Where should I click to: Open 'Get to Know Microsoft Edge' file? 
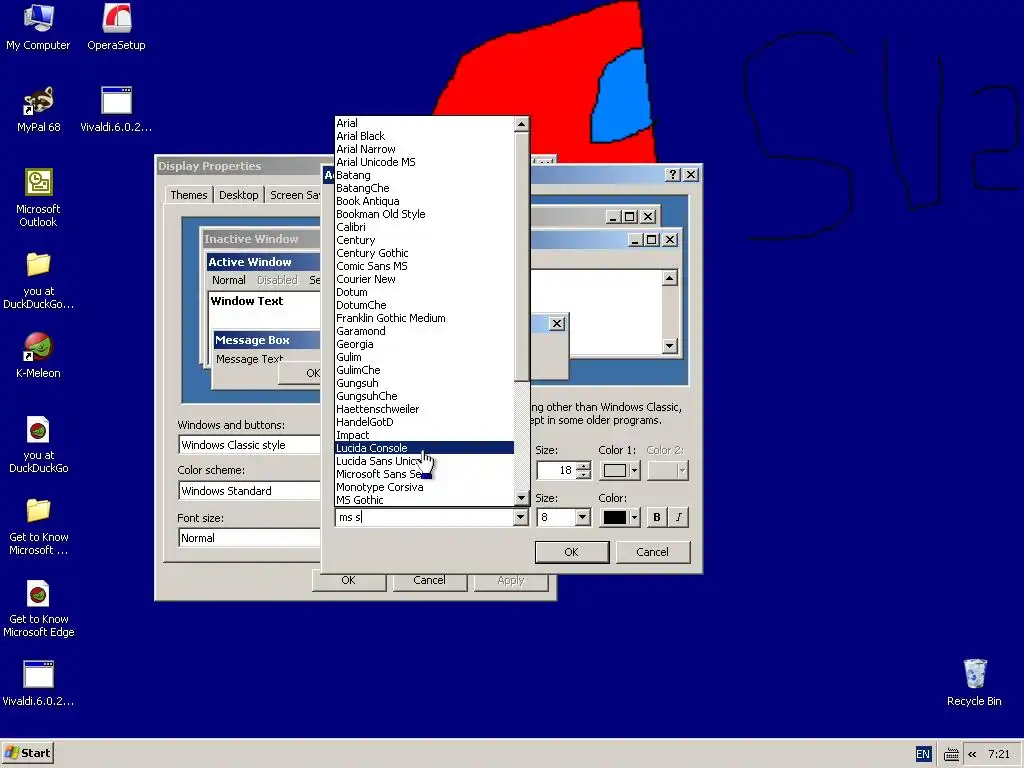[x=39, y=609]
